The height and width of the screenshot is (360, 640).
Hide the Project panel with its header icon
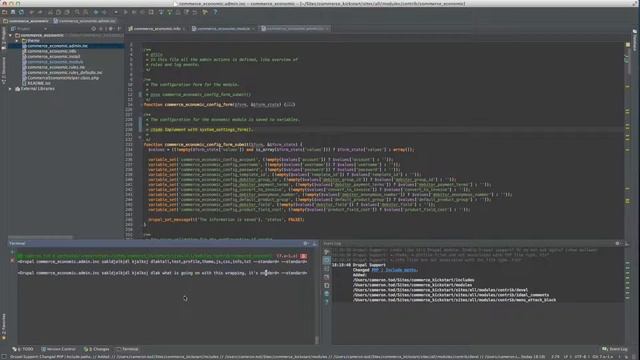pos(119,29)
